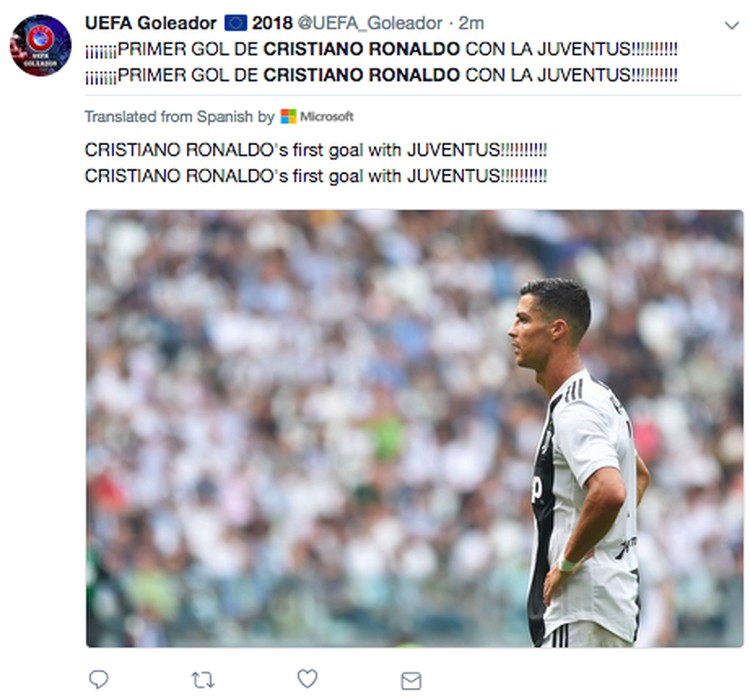Click the EU flag emoji in name

point(235,23)
